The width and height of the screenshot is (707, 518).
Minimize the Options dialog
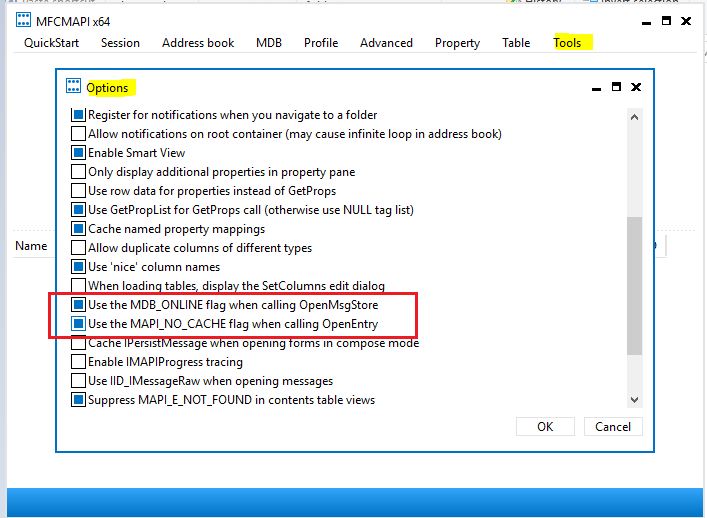[x=596, y=87]
